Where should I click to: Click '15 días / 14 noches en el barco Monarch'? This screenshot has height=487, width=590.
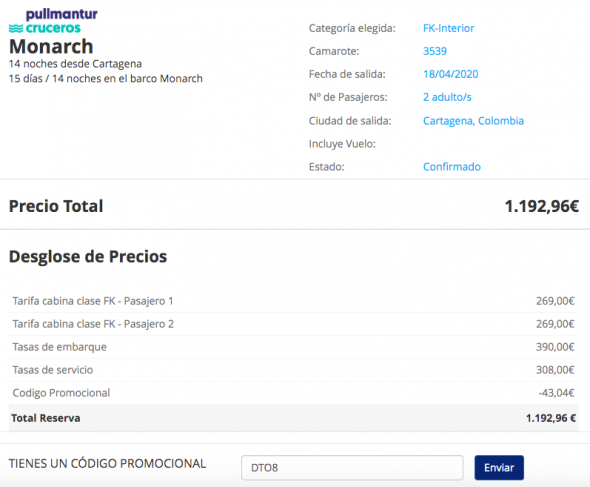pyautogui.click(x=106, y=79)
